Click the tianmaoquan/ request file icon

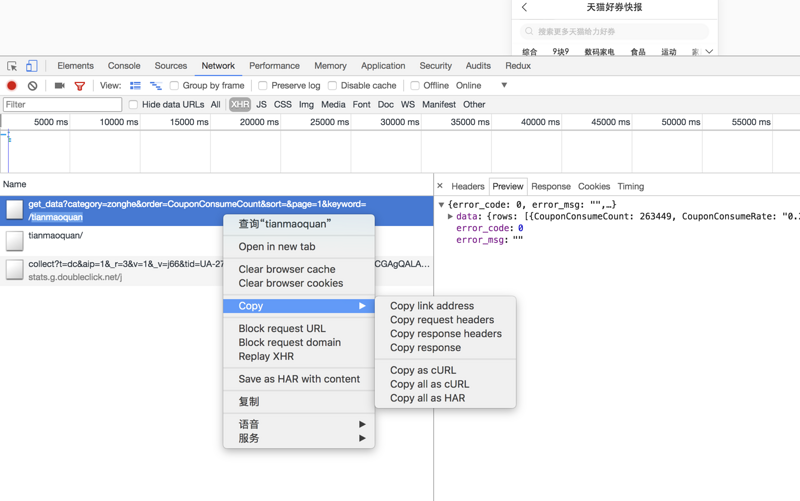[14, 241]
